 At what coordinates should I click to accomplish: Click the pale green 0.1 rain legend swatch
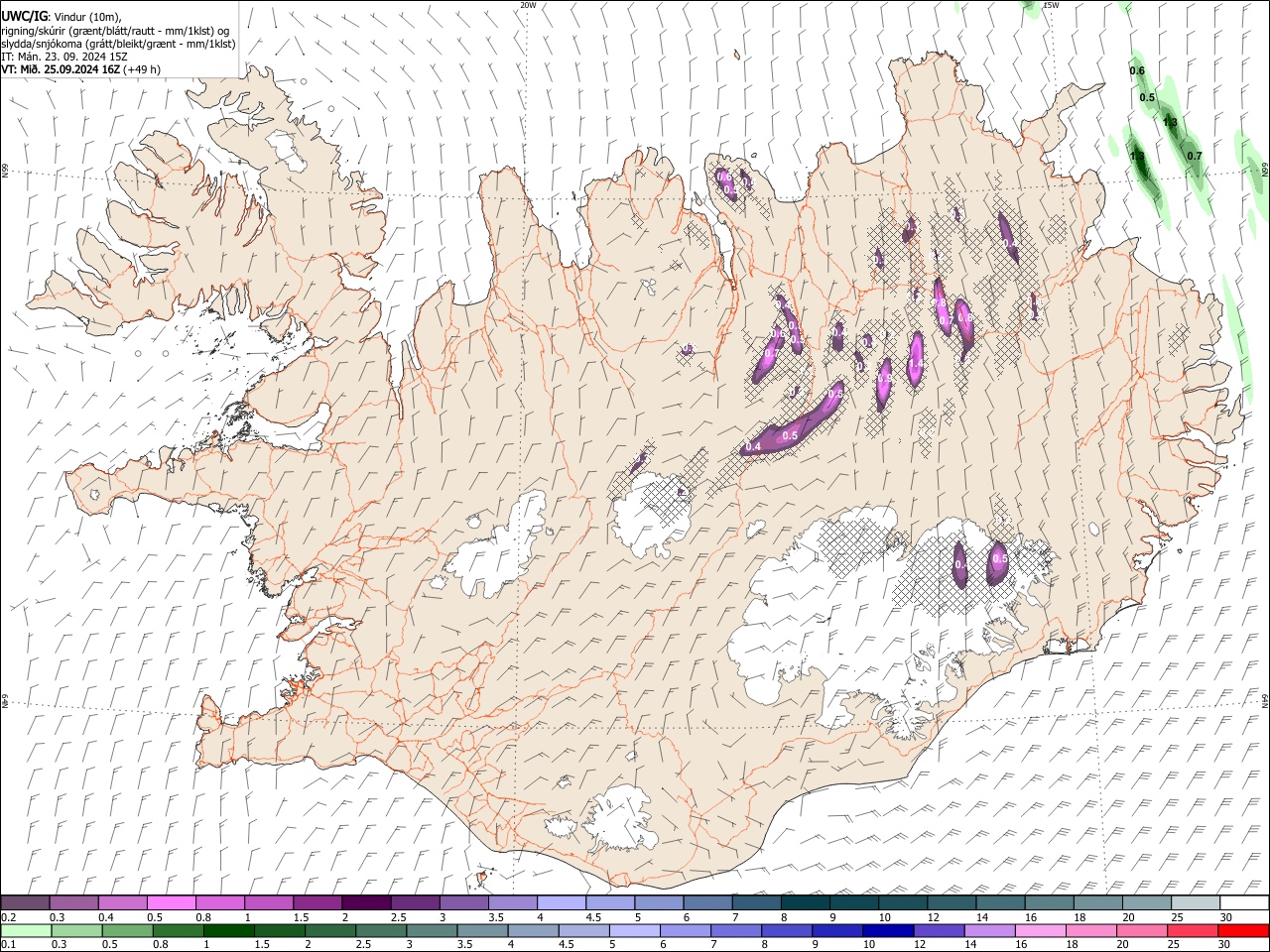tap(26, 931)
